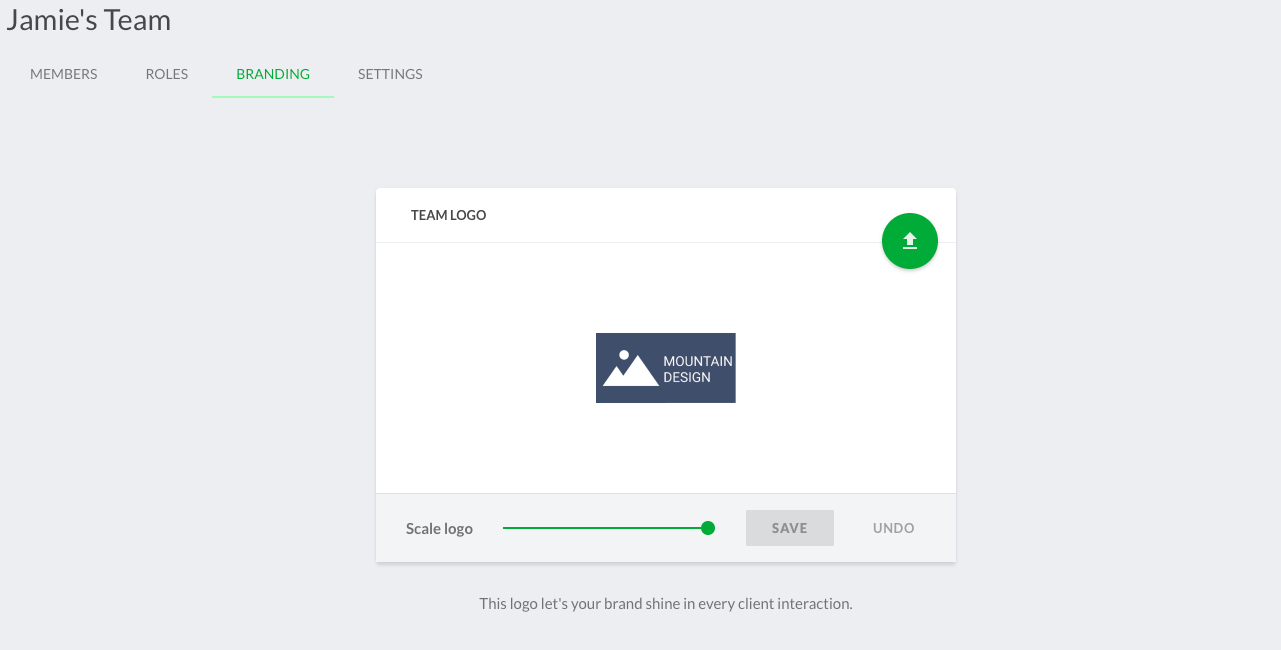Image resolution: width=1281 pixels, height=650 pixels.
Task: Click the grey Save button
Action: [790, 528]
